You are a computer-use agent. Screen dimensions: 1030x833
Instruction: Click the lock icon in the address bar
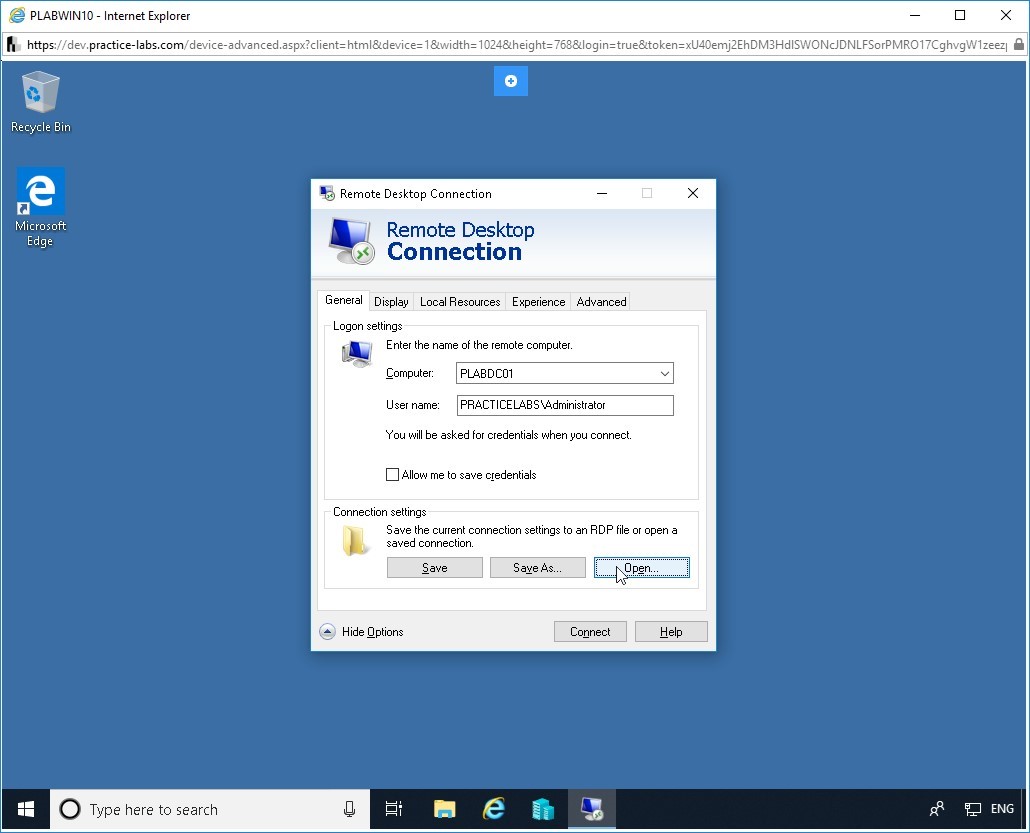click(x=1018, y=45)
